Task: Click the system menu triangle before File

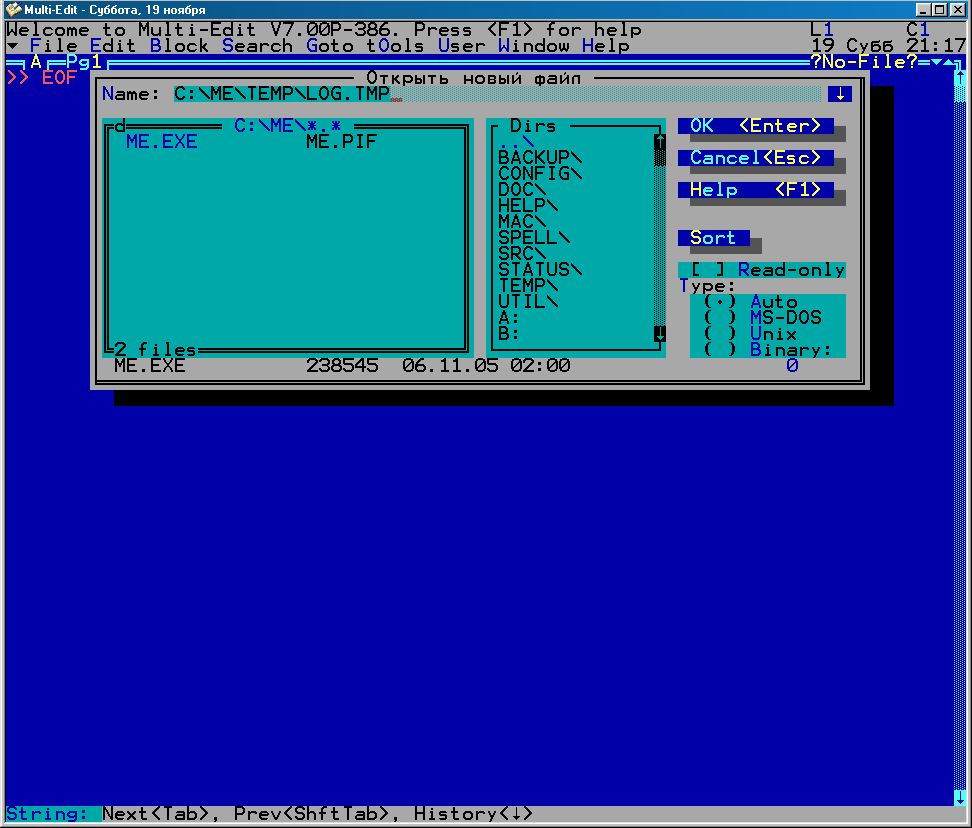Action: 12,46
